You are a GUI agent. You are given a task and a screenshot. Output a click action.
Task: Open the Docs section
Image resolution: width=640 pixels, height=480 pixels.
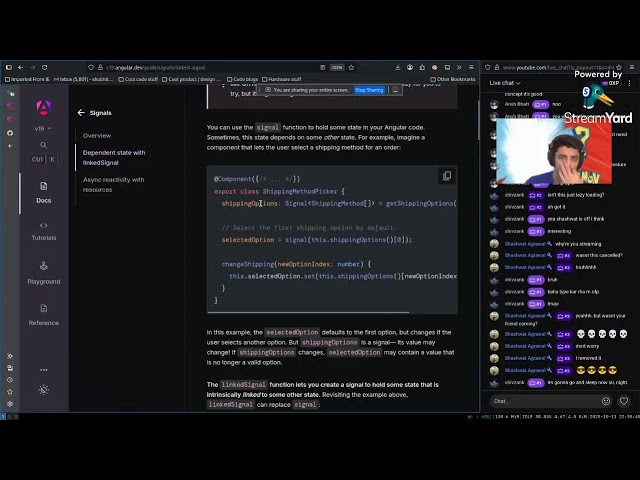coord(44,192)
